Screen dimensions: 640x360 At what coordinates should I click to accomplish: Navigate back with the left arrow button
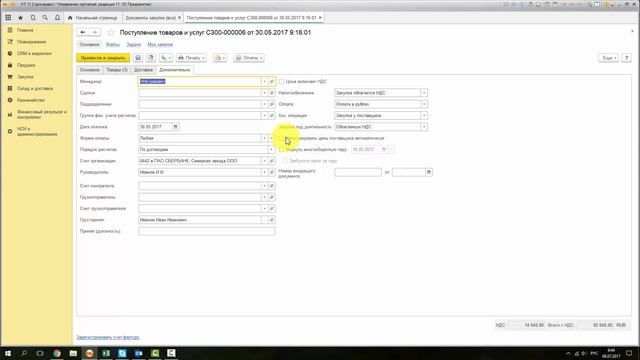pyautogui.click(x=83, y=32)
